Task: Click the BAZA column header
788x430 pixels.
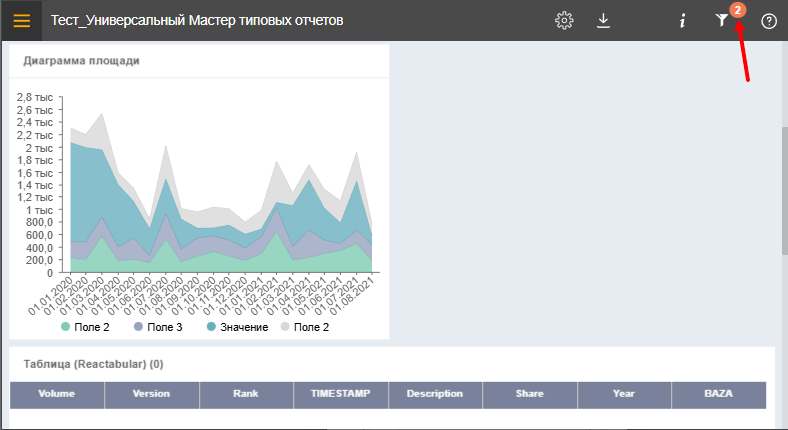Action: 718,394
